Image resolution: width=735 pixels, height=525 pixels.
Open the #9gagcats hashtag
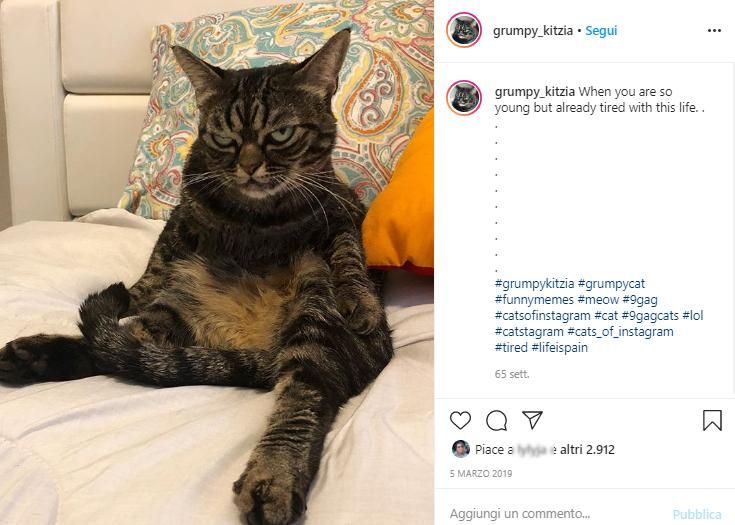650,315
